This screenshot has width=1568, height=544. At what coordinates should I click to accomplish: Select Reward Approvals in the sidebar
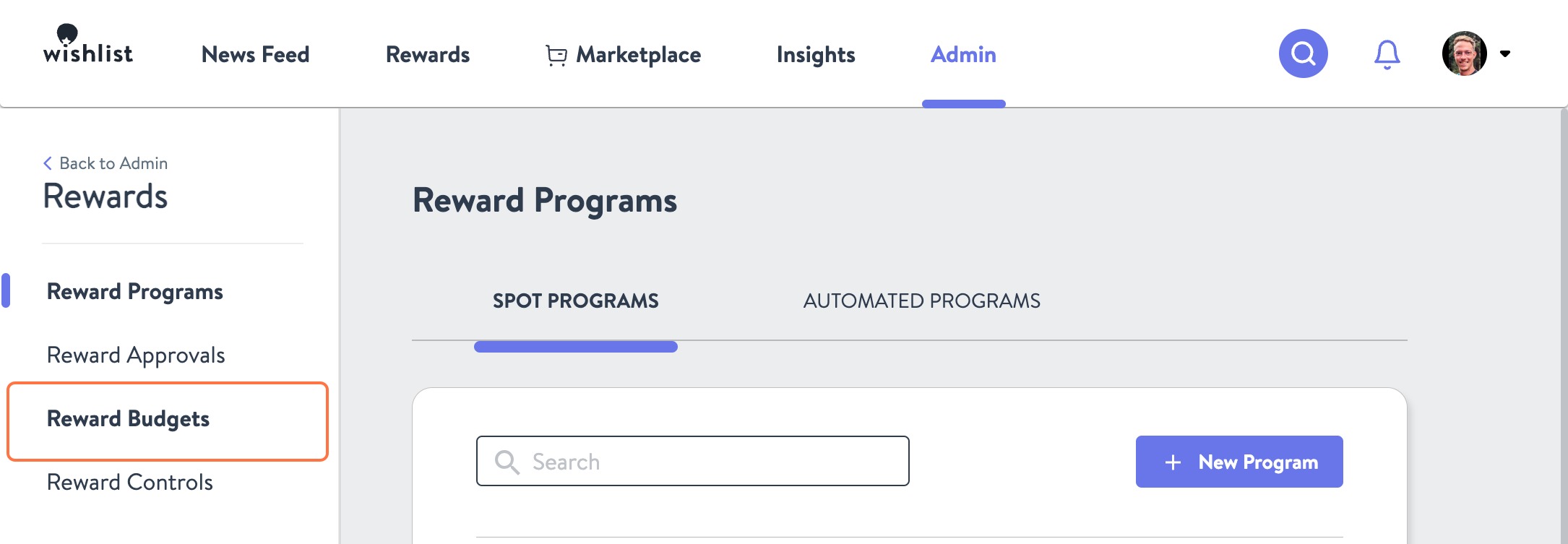(x=136, y=355)
